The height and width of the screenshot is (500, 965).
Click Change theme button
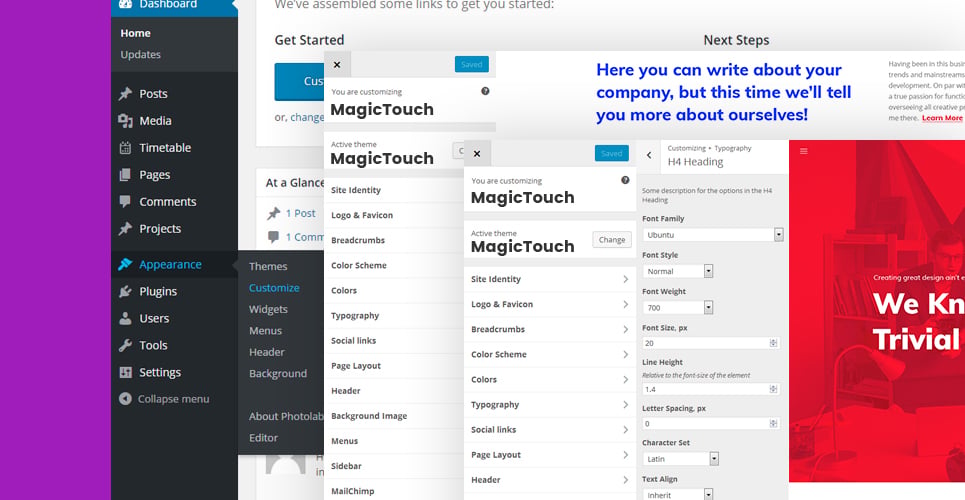coord(612,240)
